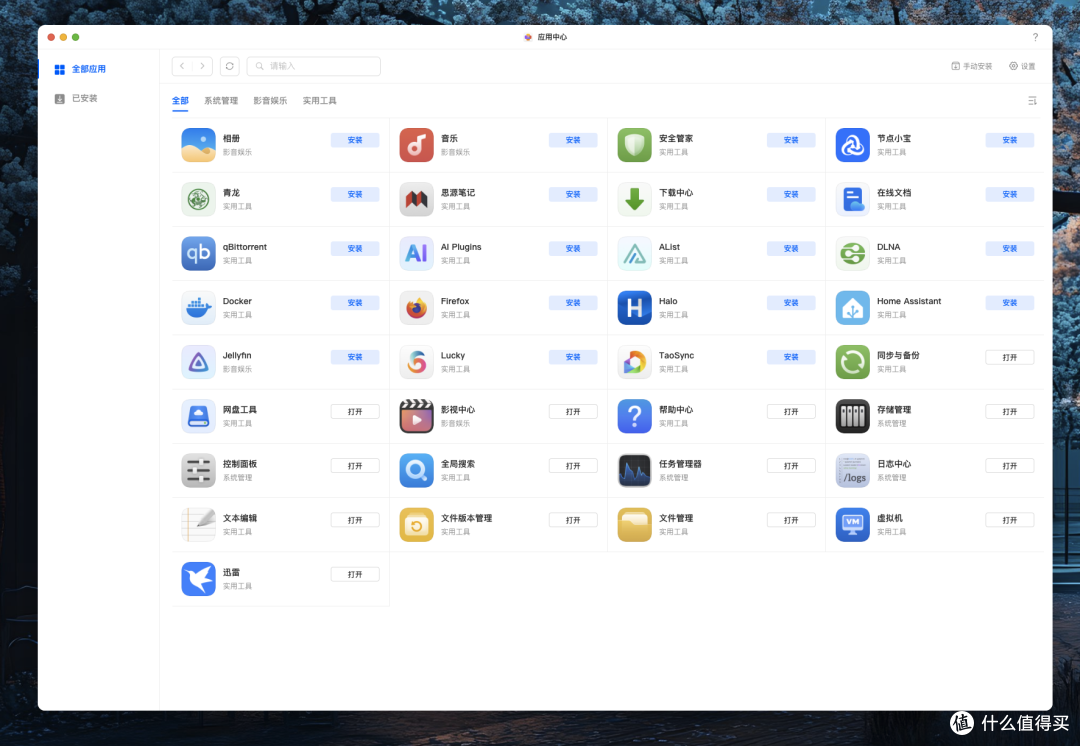Click the AList app icon
1080x746 pixels.
click(x=634, y=253)
